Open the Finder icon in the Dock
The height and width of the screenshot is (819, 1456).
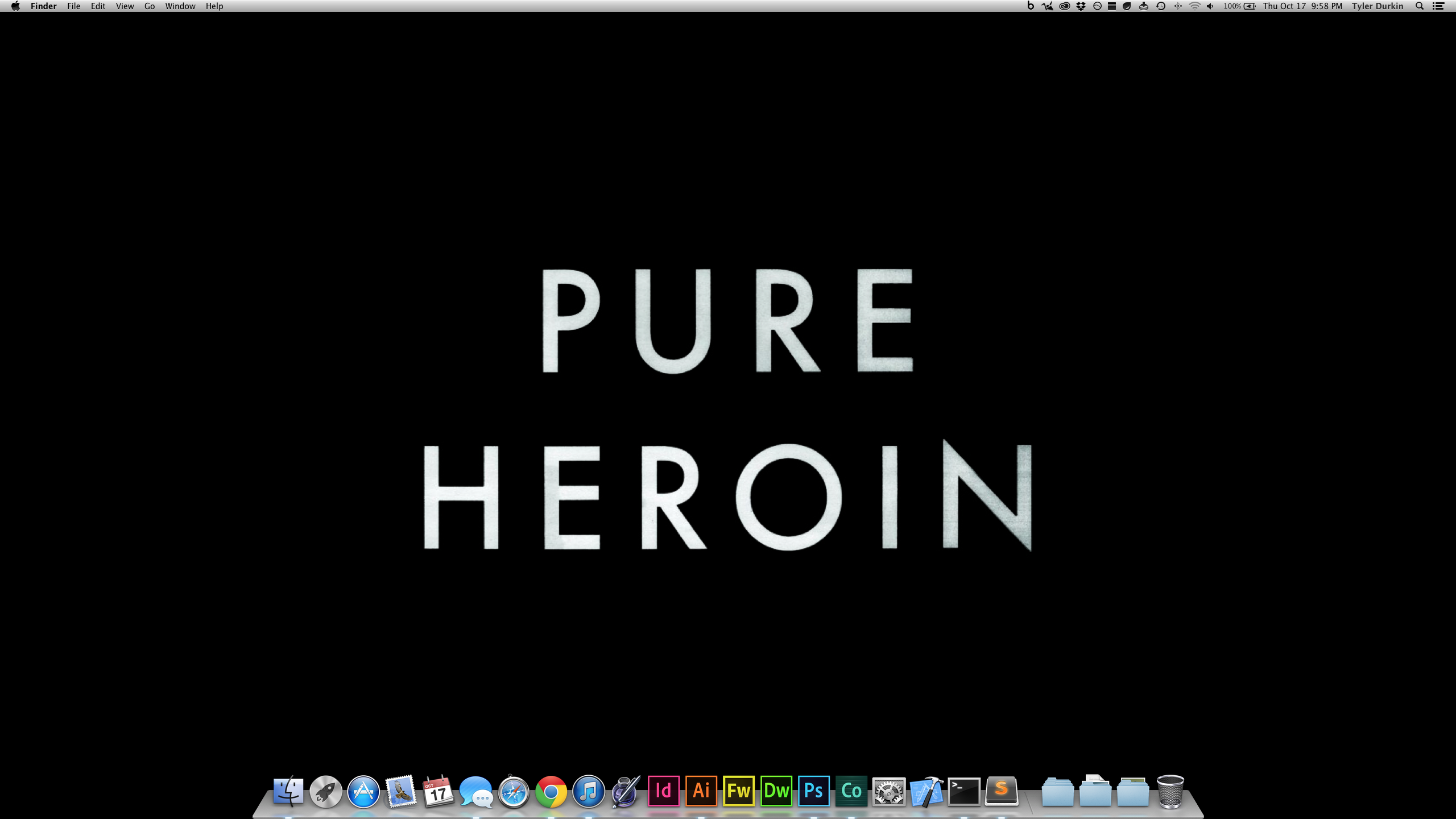[288, 791]
